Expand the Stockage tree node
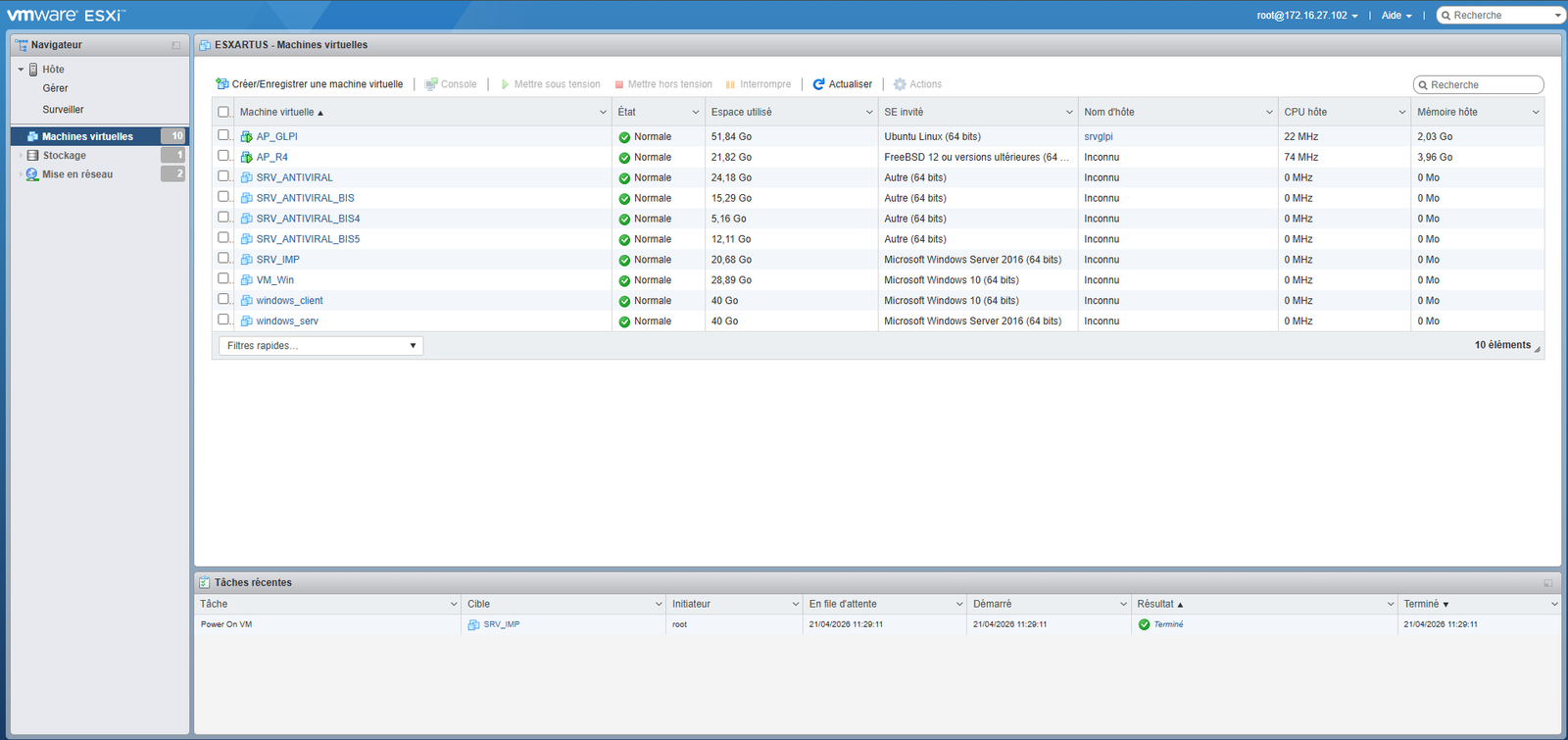The image size is (1568, 740). click(x=21, y=156)
